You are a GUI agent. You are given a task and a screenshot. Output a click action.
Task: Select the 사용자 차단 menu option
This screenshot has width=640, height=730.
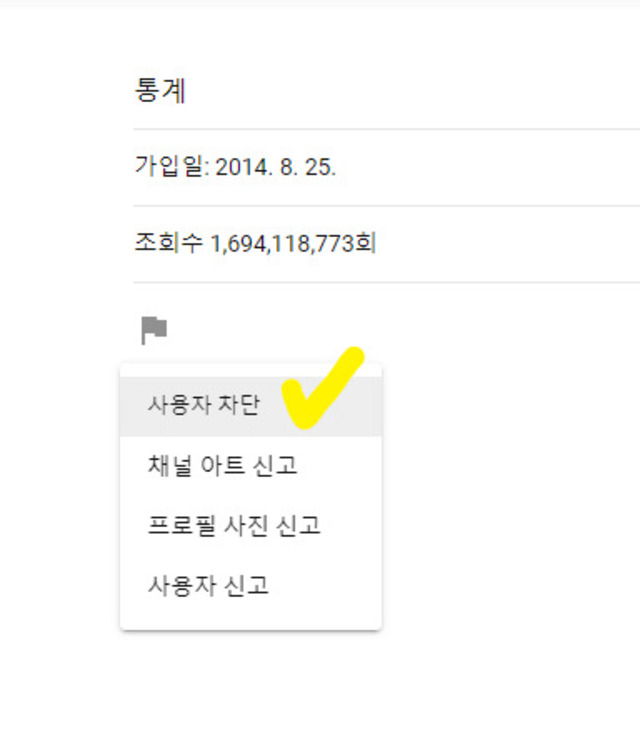[251, 406]
